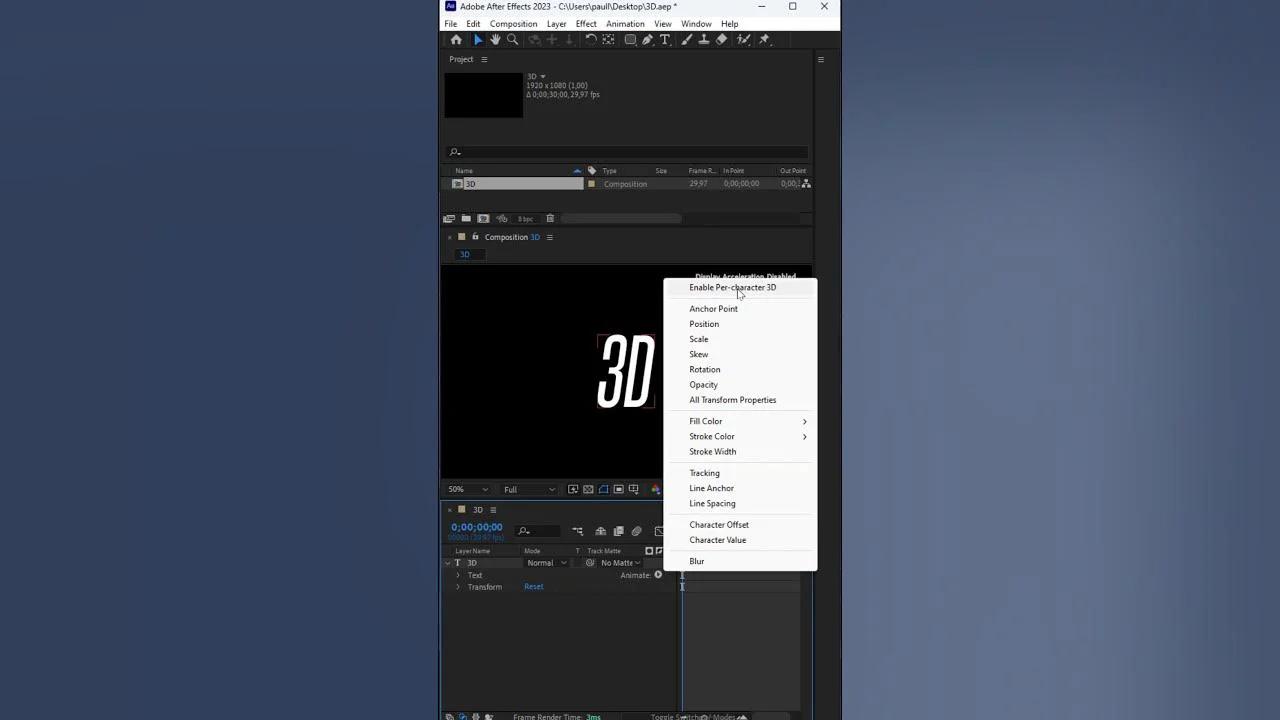Open the blending mode Normal dropdown
The width and height of the screenshot is (1280, 720).
click(547, 563)
